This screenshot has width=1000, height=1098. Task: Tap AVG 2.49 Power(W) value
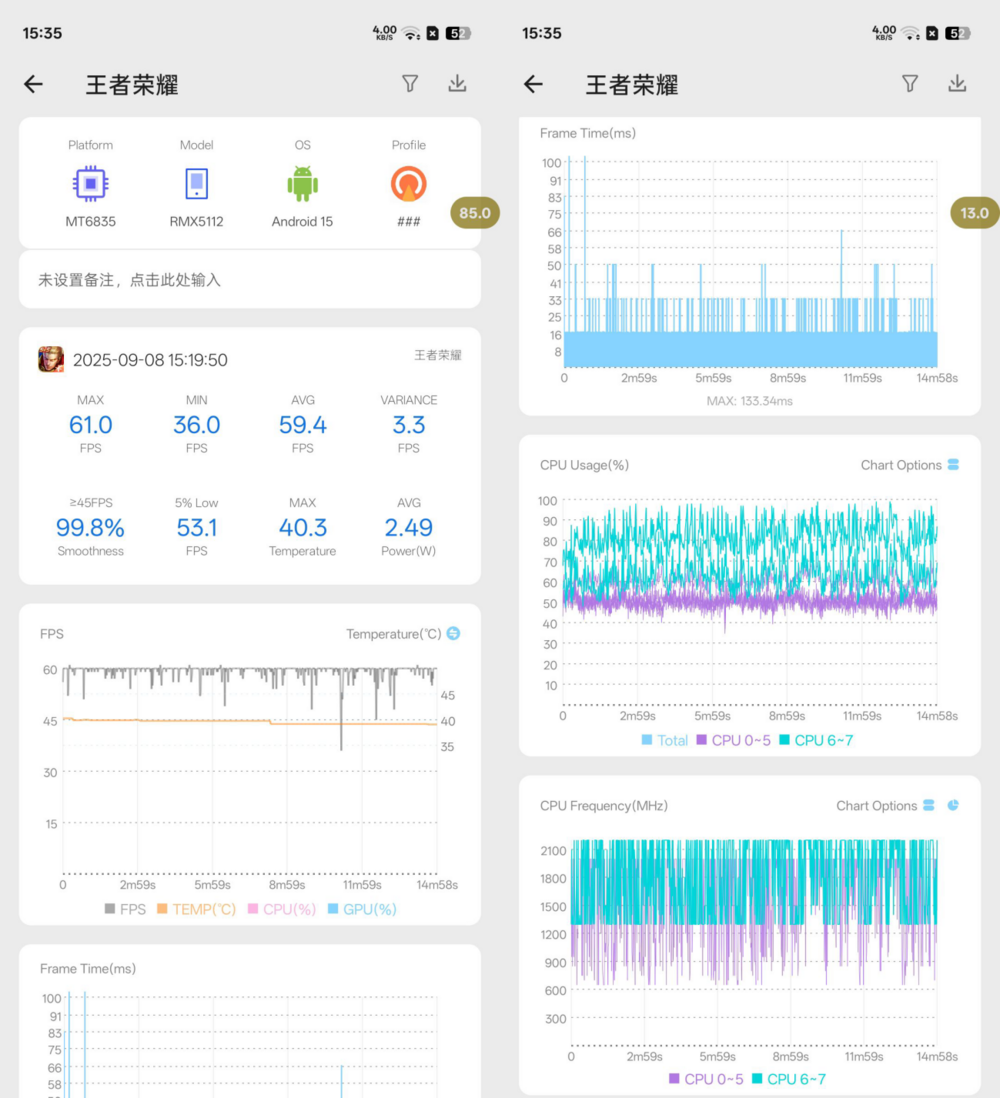[x=409, y=527]
